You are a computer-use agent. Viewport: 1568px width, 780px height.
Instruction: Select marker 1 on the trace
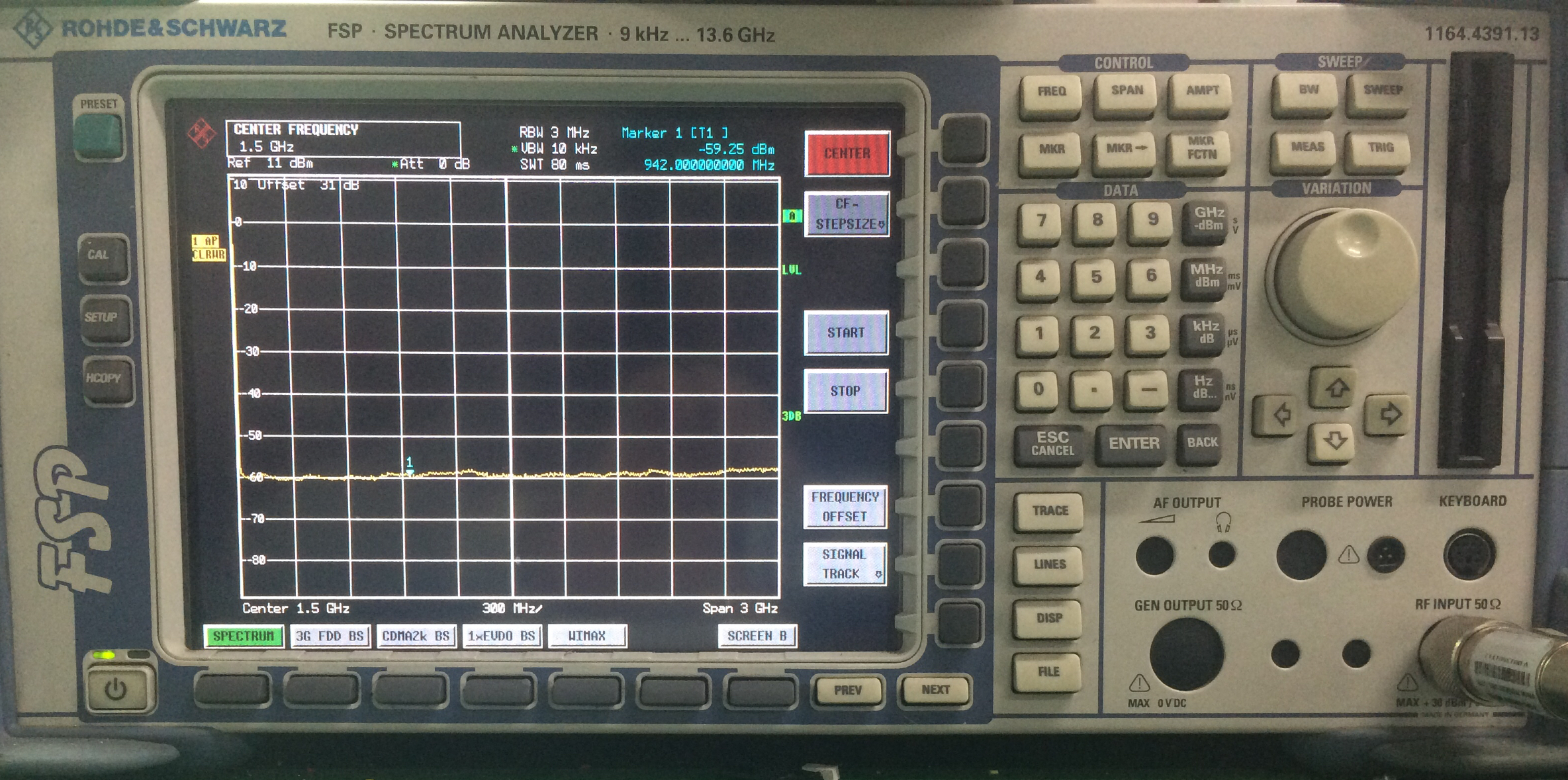(x=410, y=466)
